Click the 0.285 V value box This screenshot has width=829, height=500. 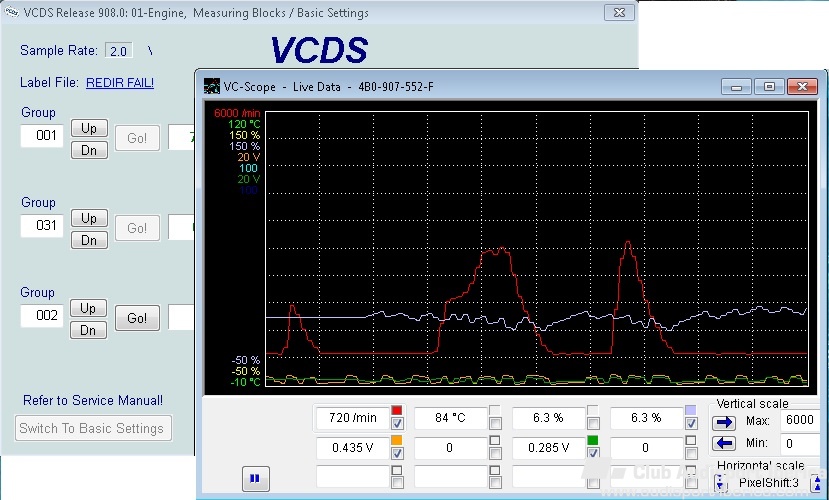point(549,448)
